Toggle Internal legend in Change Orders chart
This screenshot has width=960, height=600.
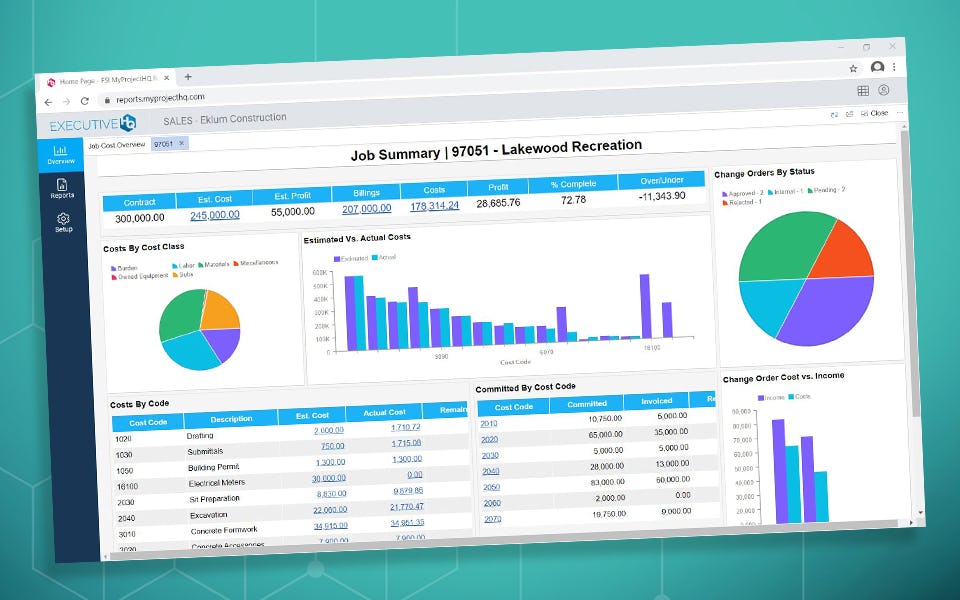785,192
